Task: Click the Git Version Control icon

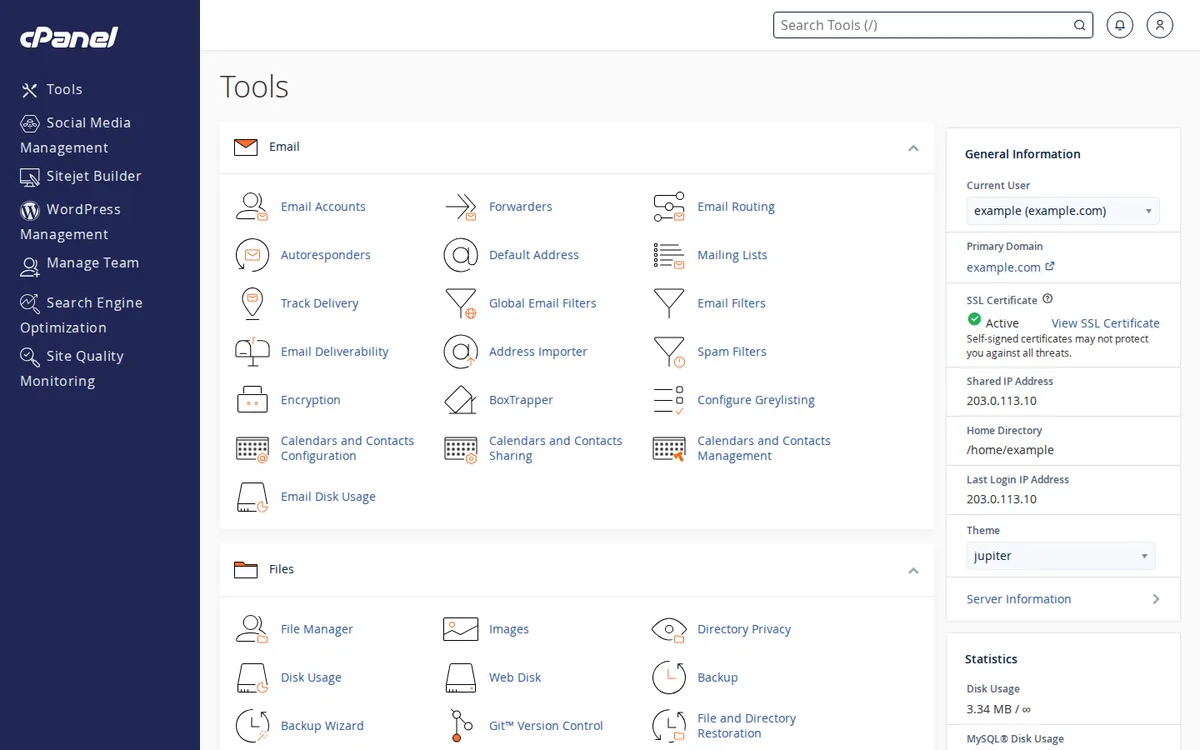Action: click(x=460, y=726)
